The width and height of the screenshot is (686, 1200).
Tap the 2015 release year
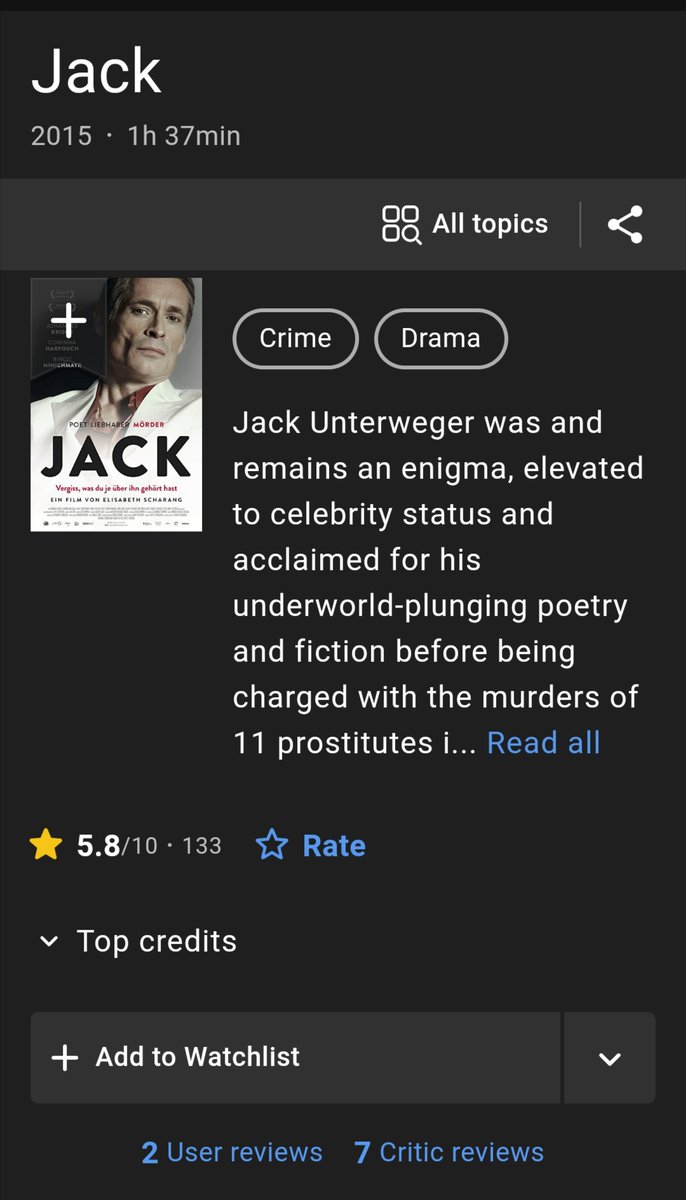[x=61, y=135]
